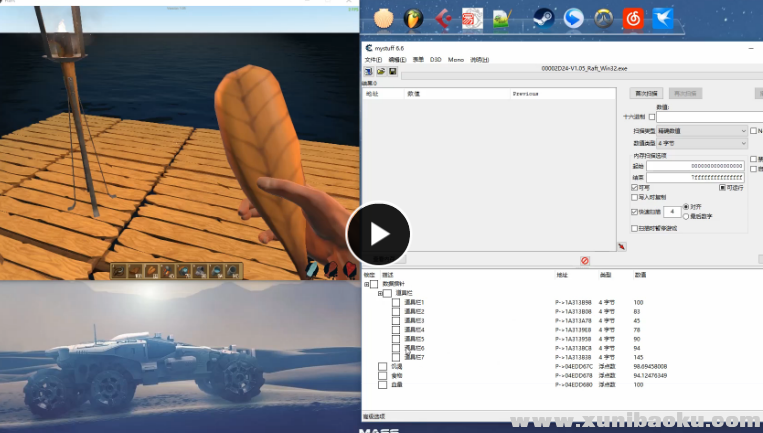Image resolution: width=763 pixels, height=433 pixels.
Task: Click the 首次扫描 first scan button
Action: pyautogui.click(x=647, y=93)
